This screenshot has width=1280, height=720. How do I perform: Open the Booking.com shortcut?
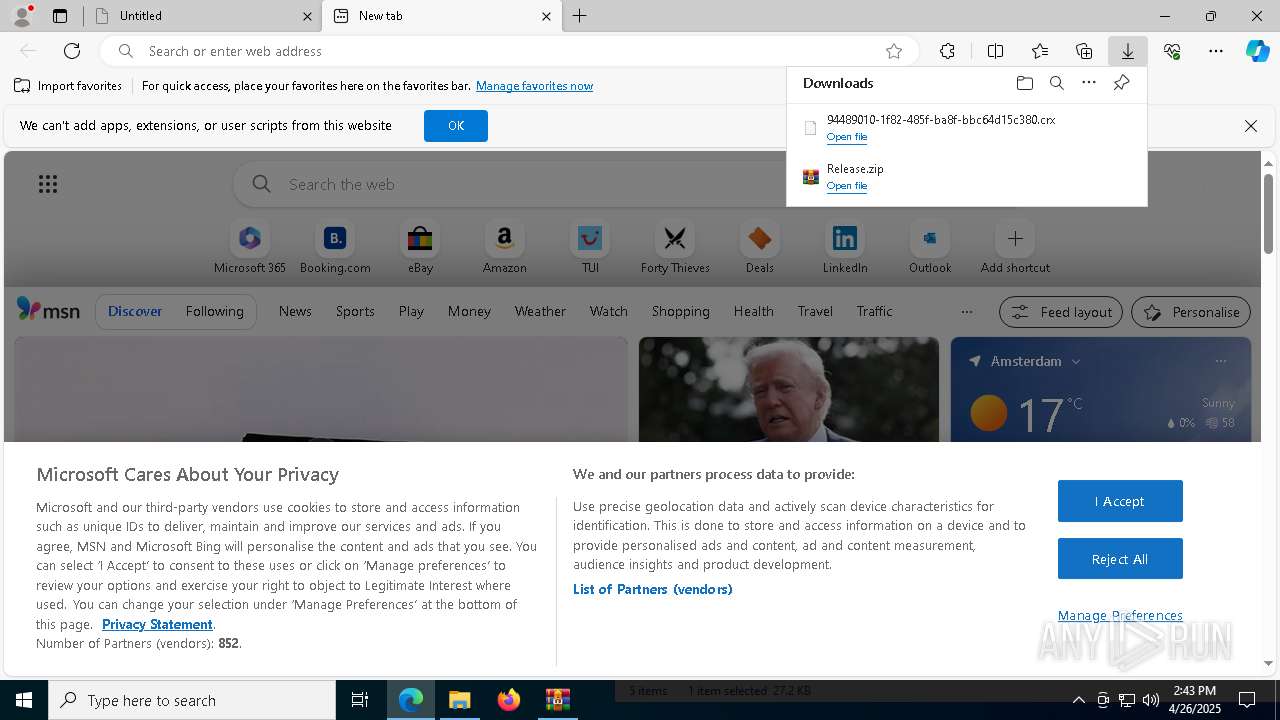pyautogui.click(x=335, y=248)
